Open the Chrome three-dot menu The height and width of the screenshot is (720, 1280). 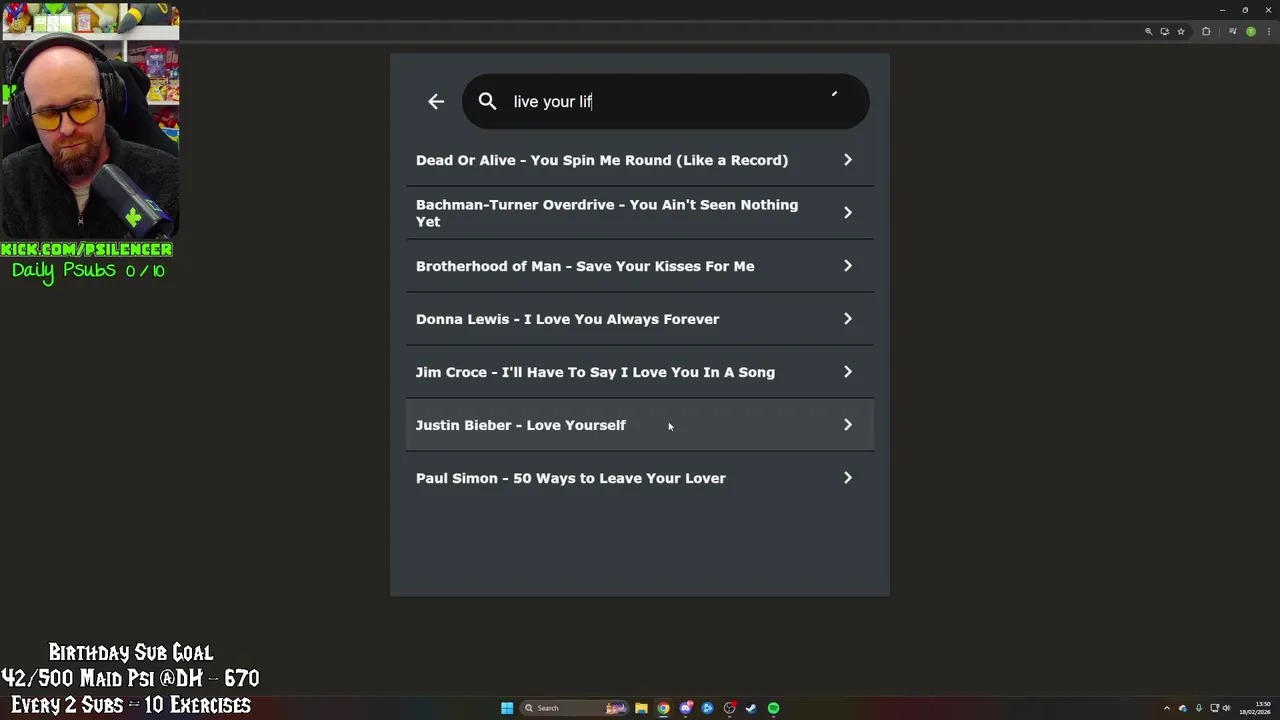pos(1269,31)
